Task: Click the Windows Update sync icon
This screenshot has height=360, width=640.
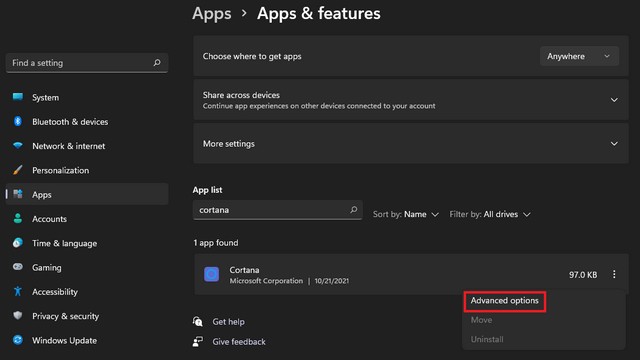Action: 18,340
